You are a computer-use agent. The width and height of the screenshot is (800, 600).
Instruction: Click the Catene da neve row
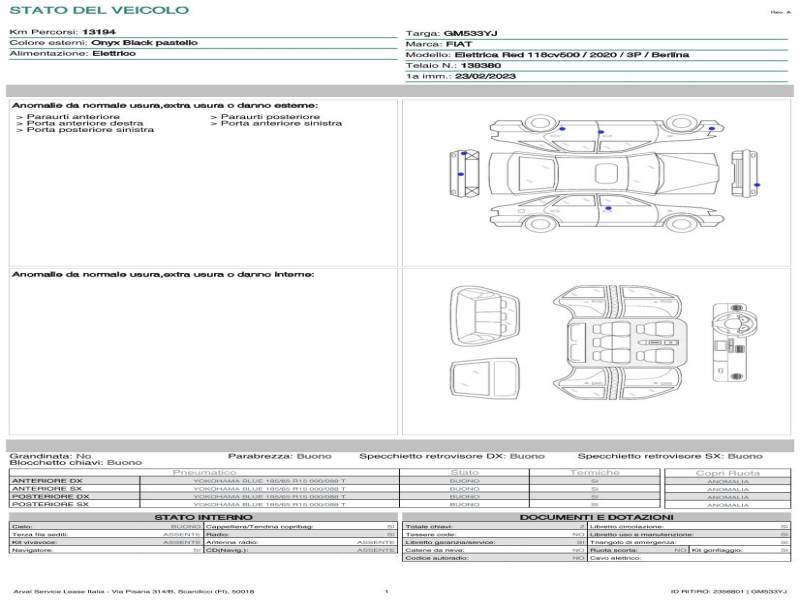pos(494,551)
